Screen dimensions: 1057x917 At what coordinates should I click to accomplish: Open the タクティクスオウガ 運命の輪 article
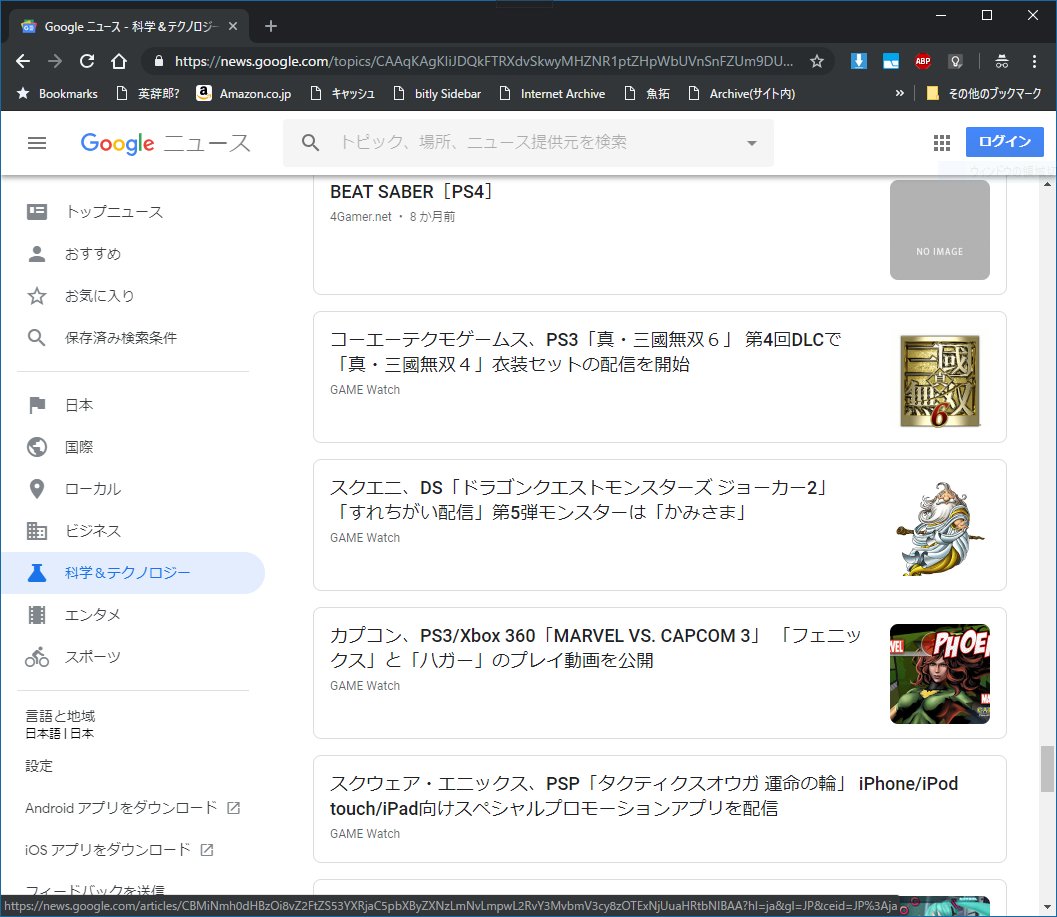click(x=644, y=796)
